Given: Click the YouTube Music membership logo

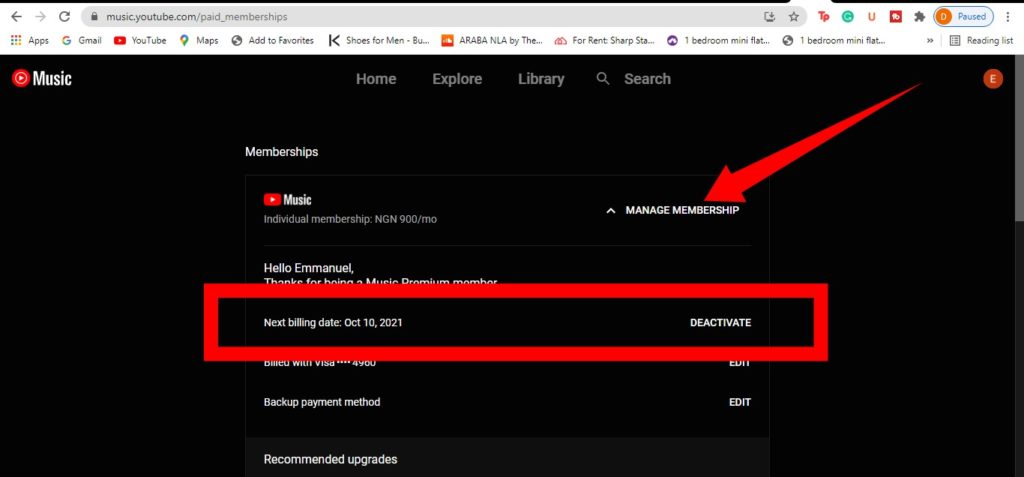Looking at the screenshot, I should pyautogui.click(x=287, y=200).
